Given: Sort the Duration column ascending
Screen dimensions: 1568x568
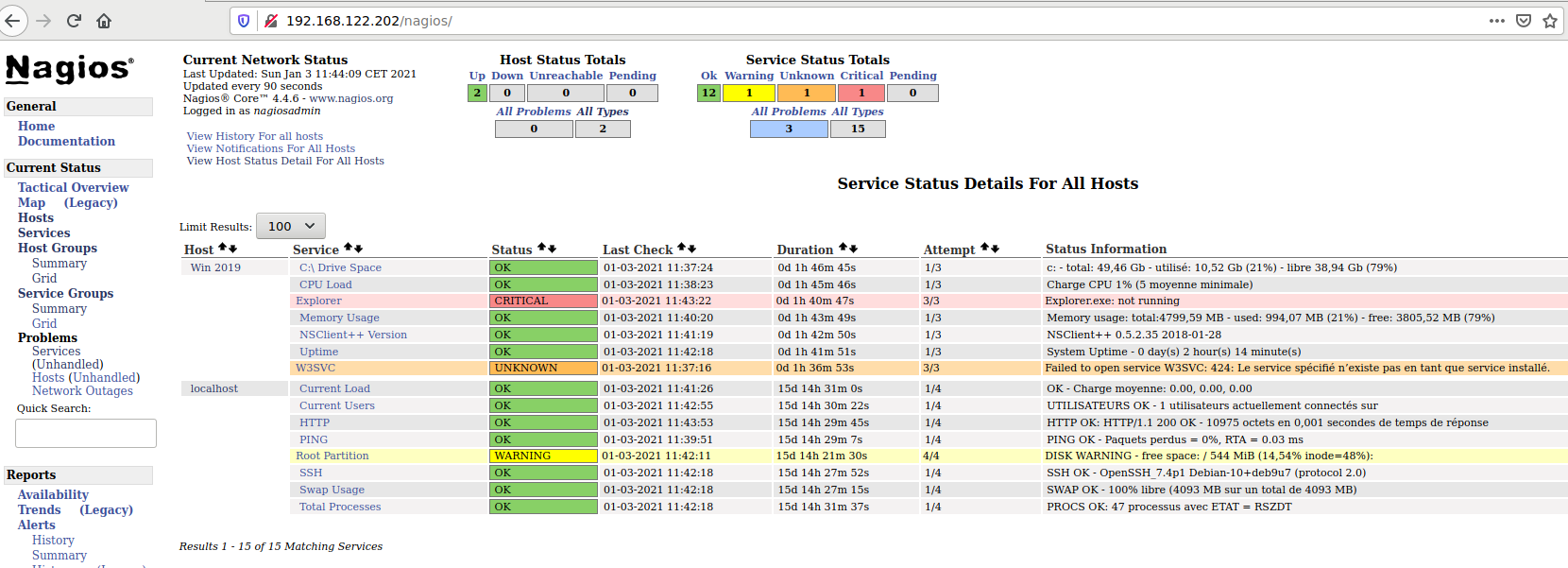Looking at the screenshot, I should pyautogui.click(x=844, y=248).
